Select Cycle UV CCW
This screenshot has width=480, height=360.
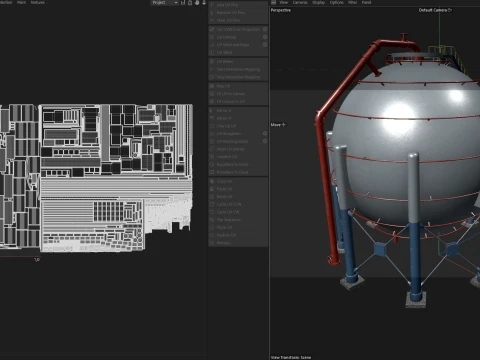coord(238,204)
